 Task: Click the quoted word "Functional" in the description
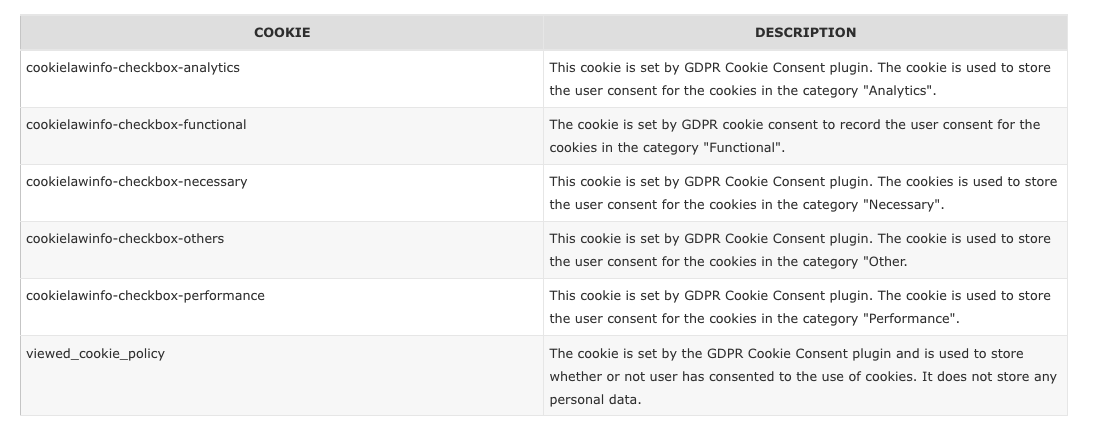tap(744, 148)
